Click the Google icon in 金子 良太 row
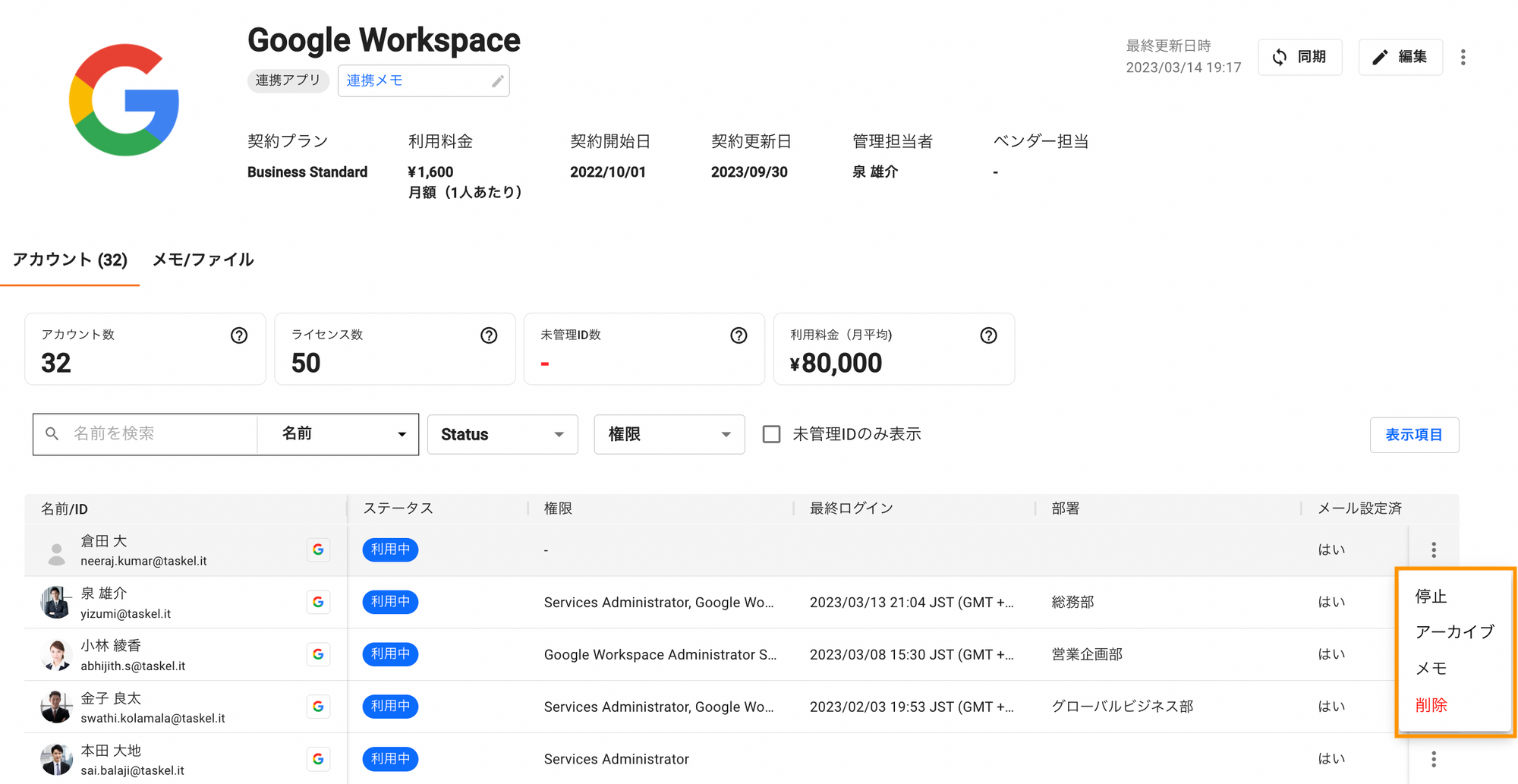This screenshot has height=784, width=1518. 318,707
